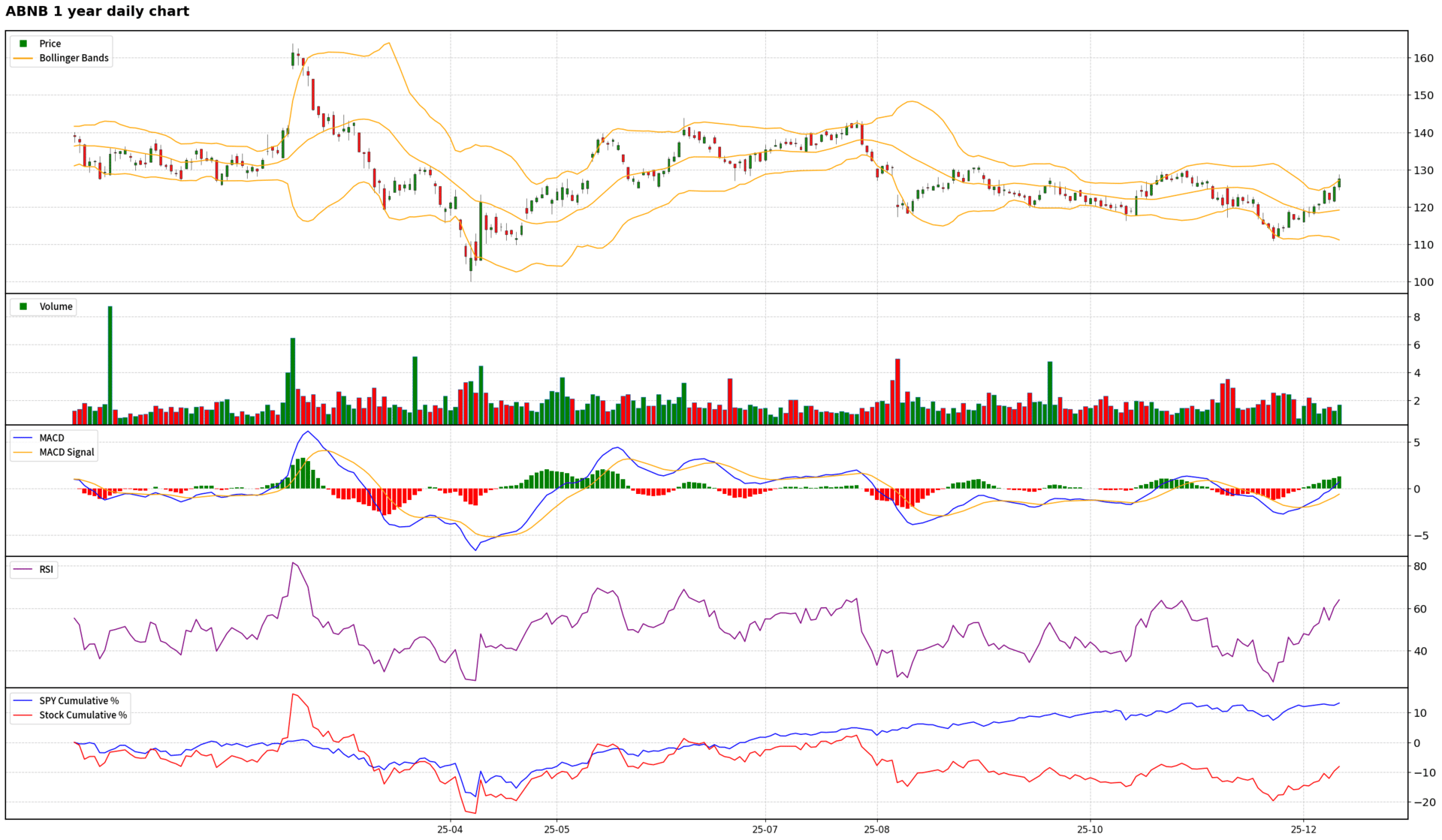This screenshot has height=840, width=1442.
Task: Click the blue MACD legend line
Action: 23,438
